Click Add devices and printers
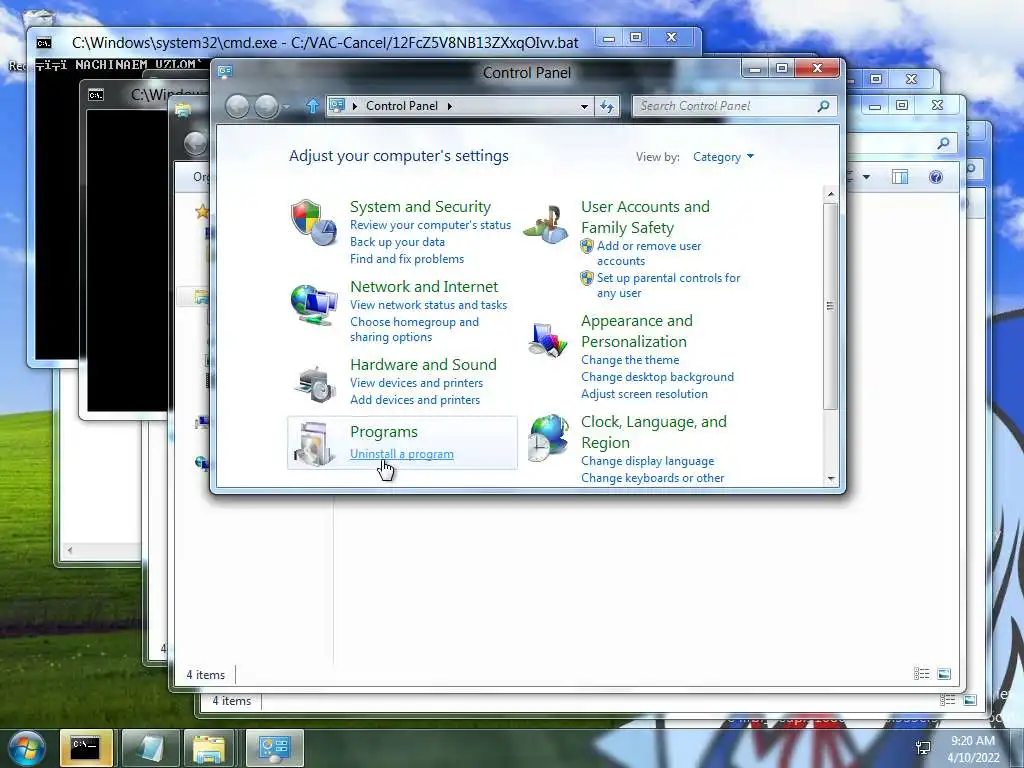Viewport: 1024px width, 768px height. 415,400
